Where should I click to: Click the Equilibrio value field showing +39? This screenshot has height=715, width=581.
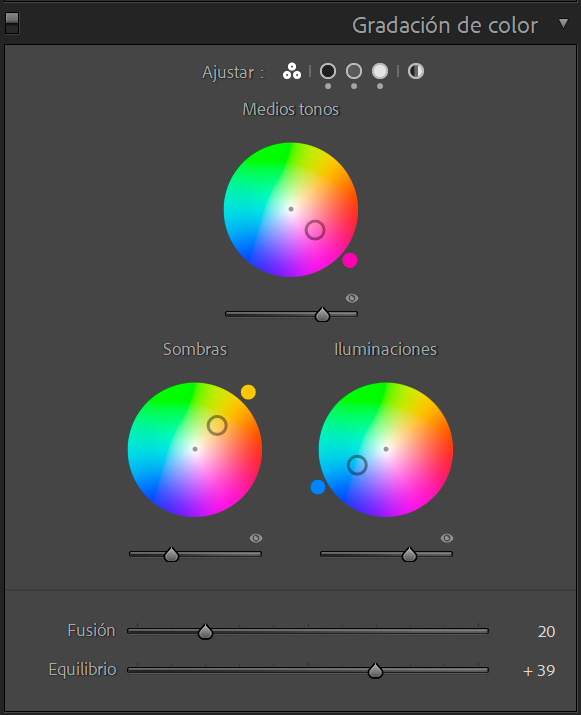(x=539, y=671)
